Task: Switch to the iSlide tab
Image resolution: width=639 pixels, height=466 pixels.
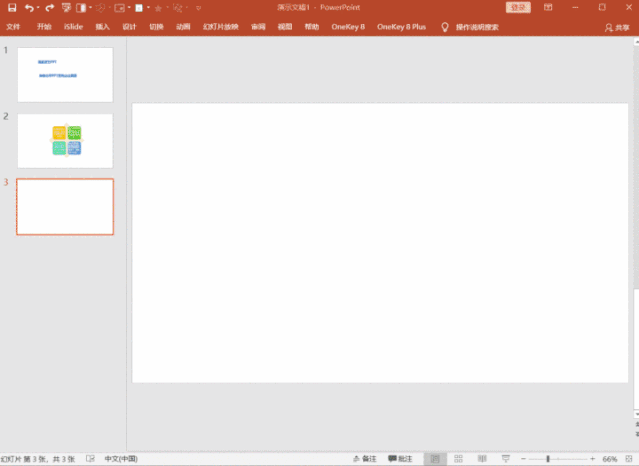Action: [x=73, y=27]
